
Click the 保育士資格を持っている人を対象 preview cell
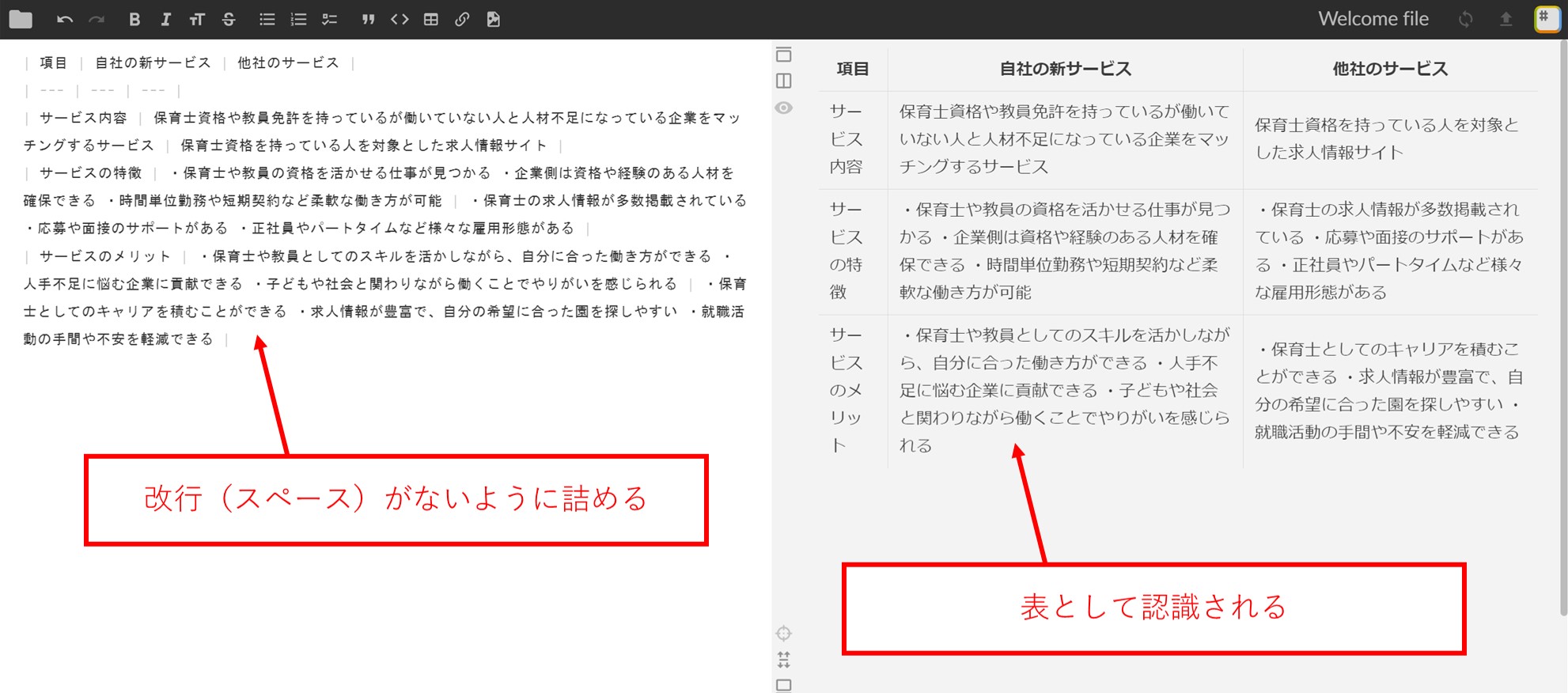point(1390,139)
